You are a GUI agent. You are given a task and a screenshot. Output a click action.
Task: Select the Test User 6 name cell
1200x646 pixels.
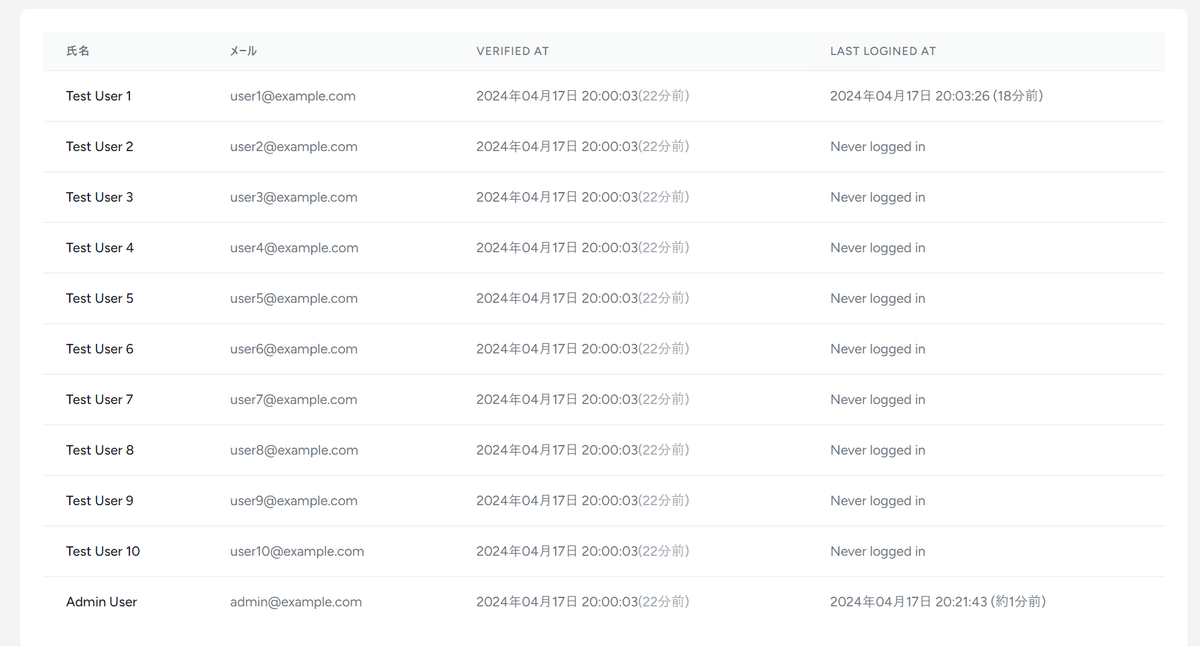point(100,349)
